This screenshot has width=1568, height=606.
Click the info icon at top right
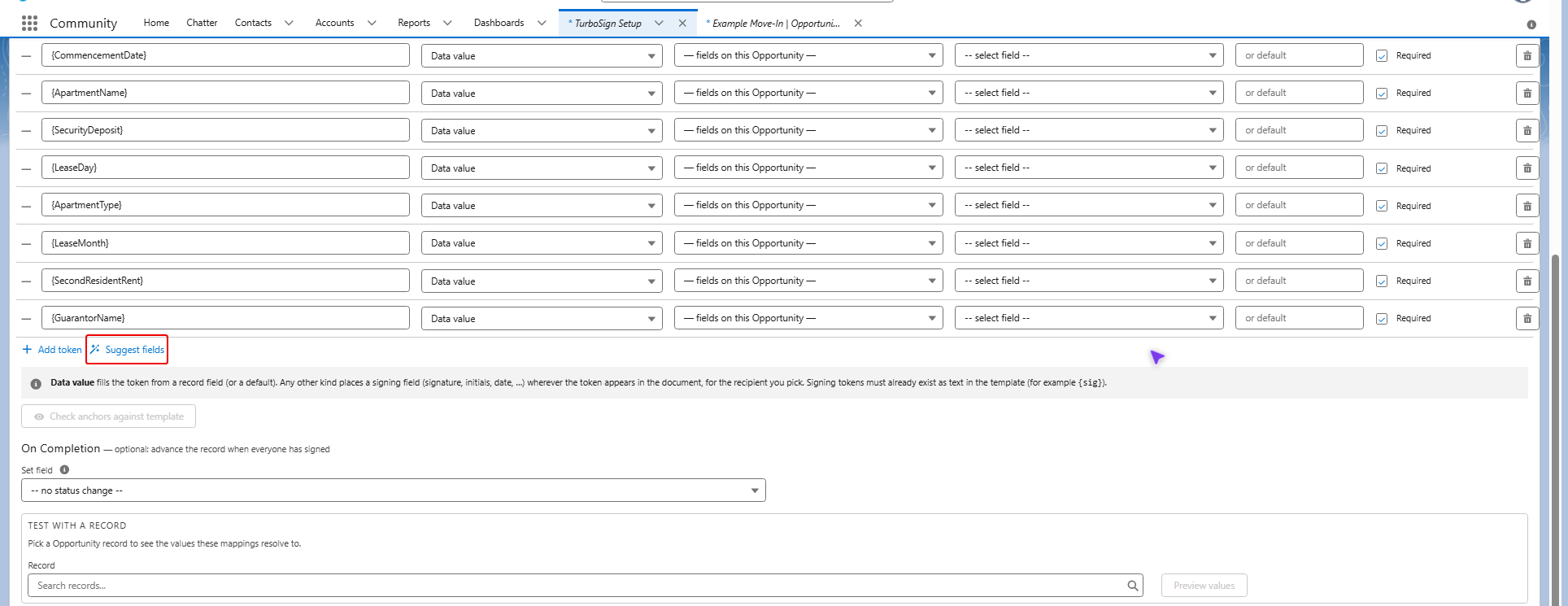click(x=1531, y=24)
